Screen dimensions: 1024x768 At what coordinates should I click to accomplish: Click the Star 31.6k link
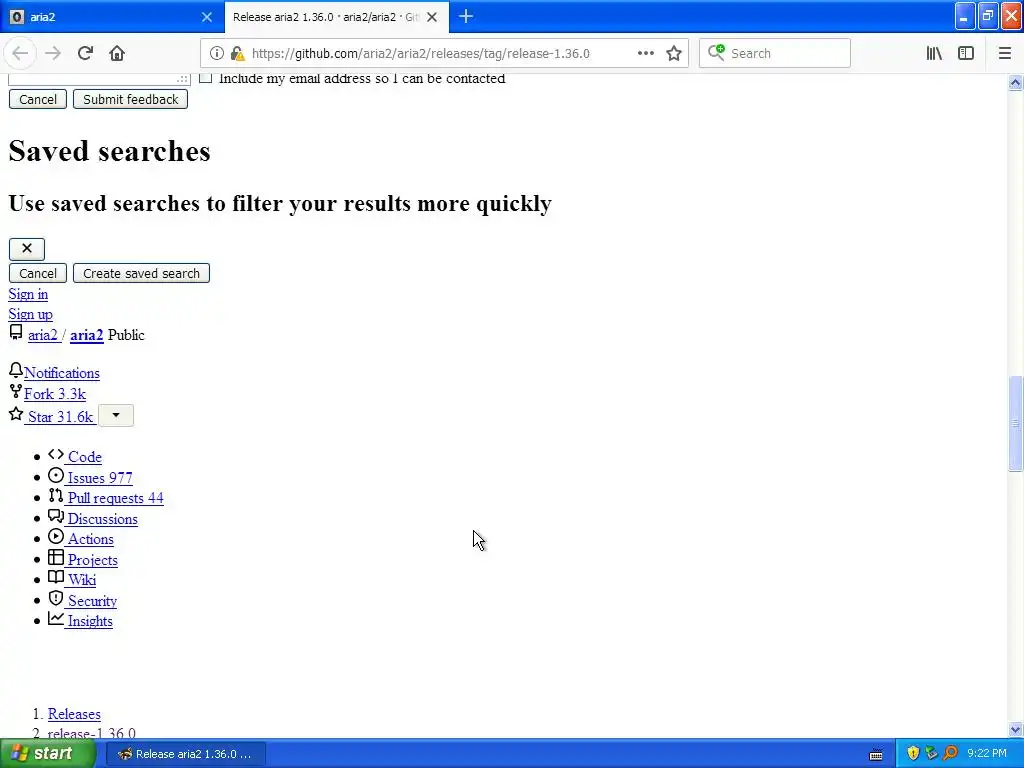click(60, 417)
